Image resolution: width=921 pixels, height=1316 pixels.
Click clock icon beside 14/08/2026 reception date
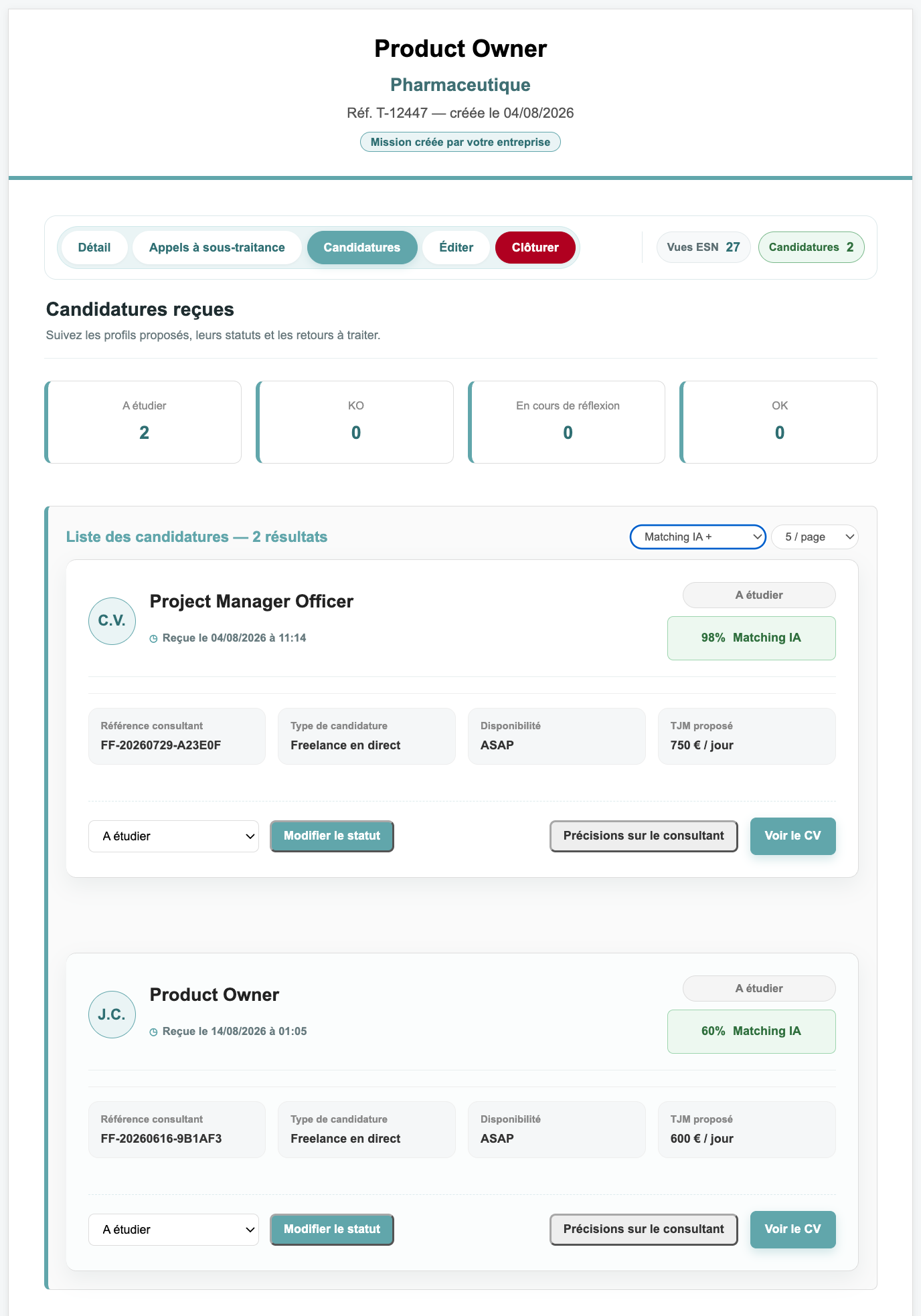pos(153,1032)
